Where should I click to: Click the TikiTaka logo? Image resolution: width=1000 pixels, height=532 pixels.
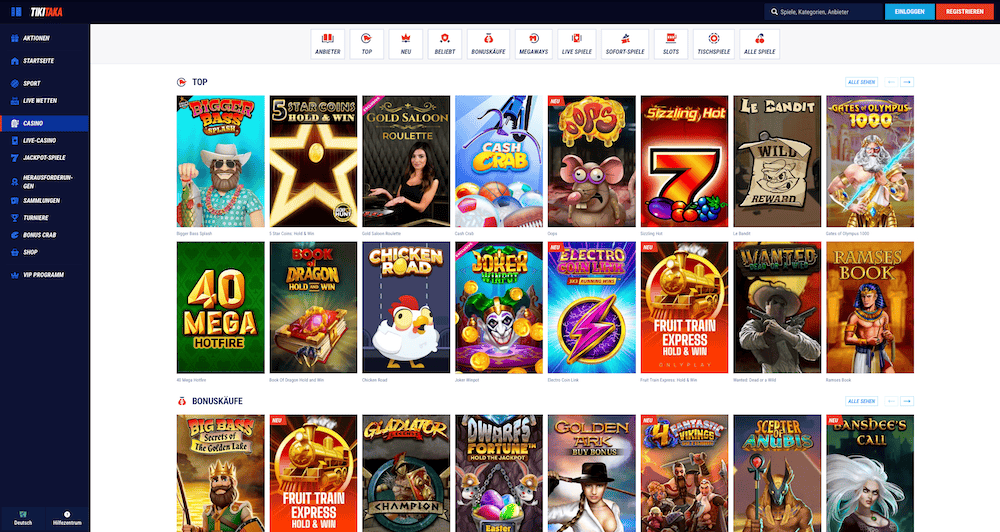(47, 11)
